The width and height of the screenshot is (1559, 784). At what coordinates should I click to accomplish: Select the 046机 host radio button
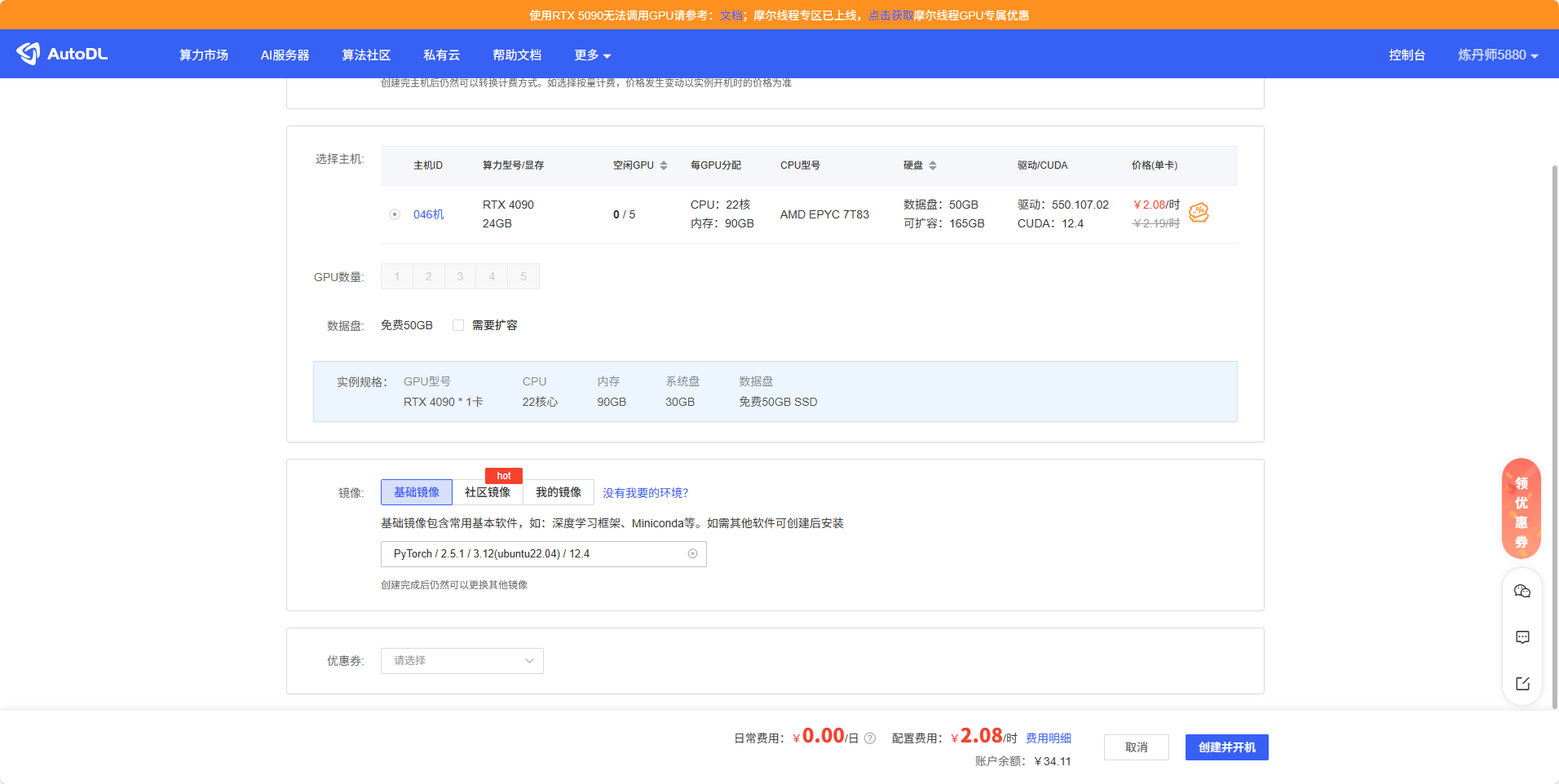click(394, 214)
